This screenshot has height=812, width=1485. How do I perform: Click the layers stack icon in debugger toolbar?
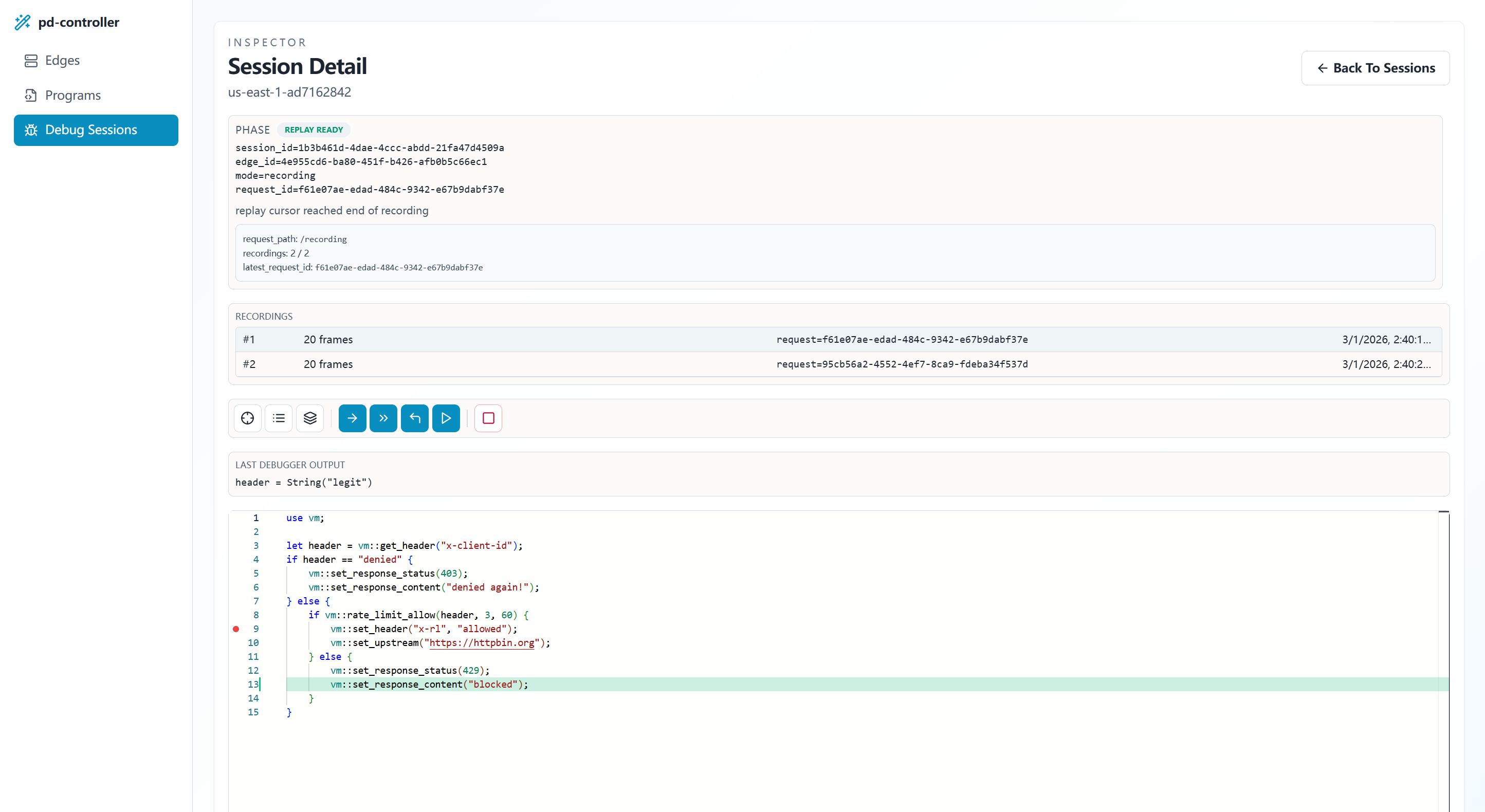pyautogui.click(x=310, y=418)
